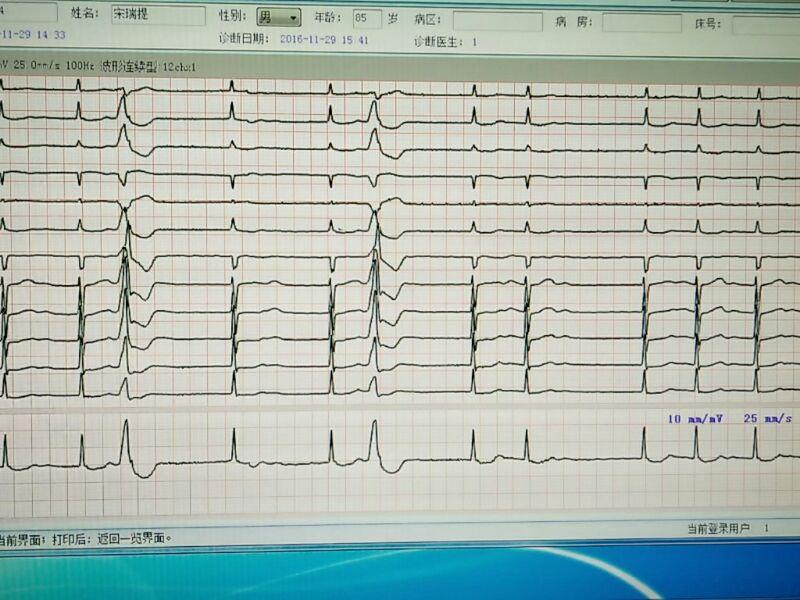Open the 性别 gender dropdown
Viewport: 800px width, 600px height.
[279, 18]
